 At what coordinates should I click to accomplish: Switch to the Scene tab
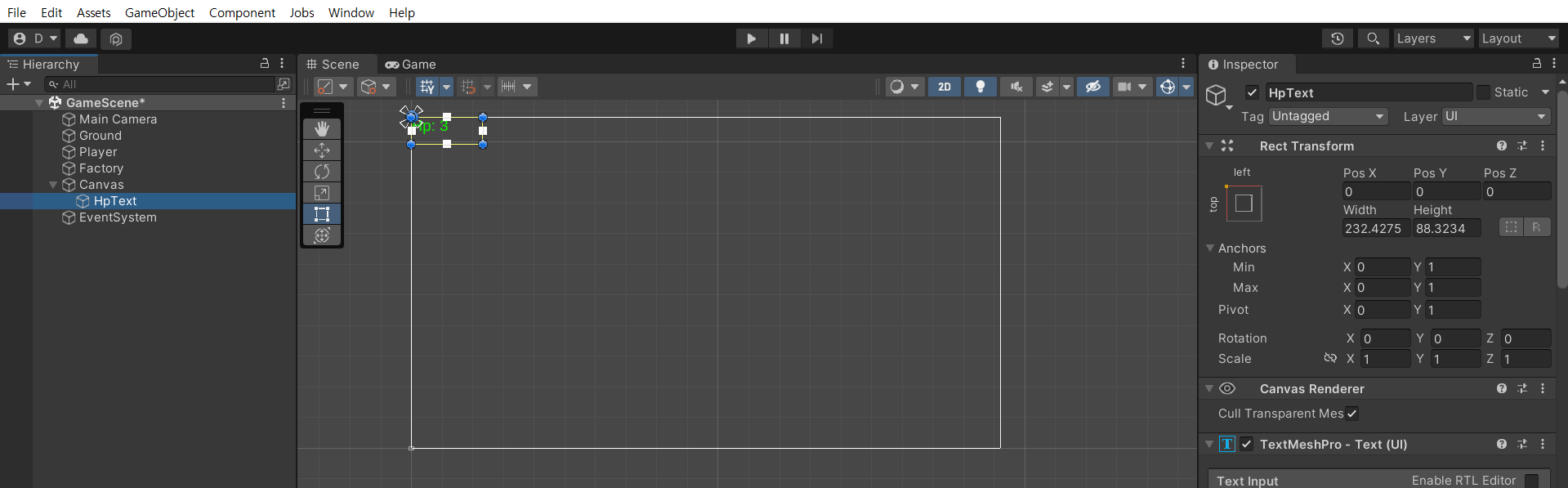point(333,64)
